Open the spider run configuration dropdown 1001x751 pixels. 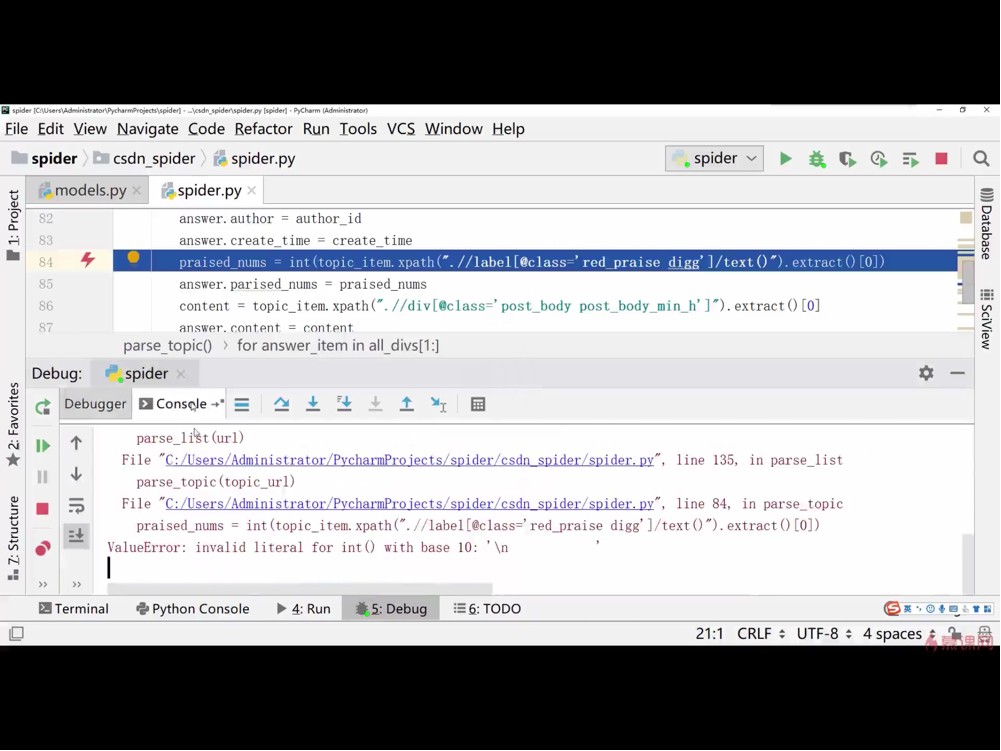[714, 158]
